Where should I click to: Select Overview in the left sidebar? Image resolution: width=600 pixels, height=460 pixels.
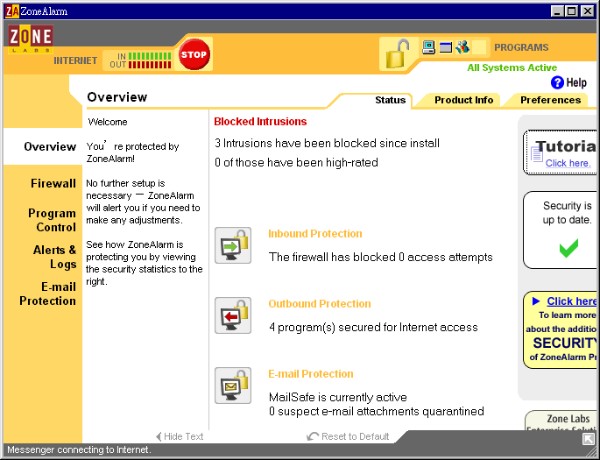50,147
